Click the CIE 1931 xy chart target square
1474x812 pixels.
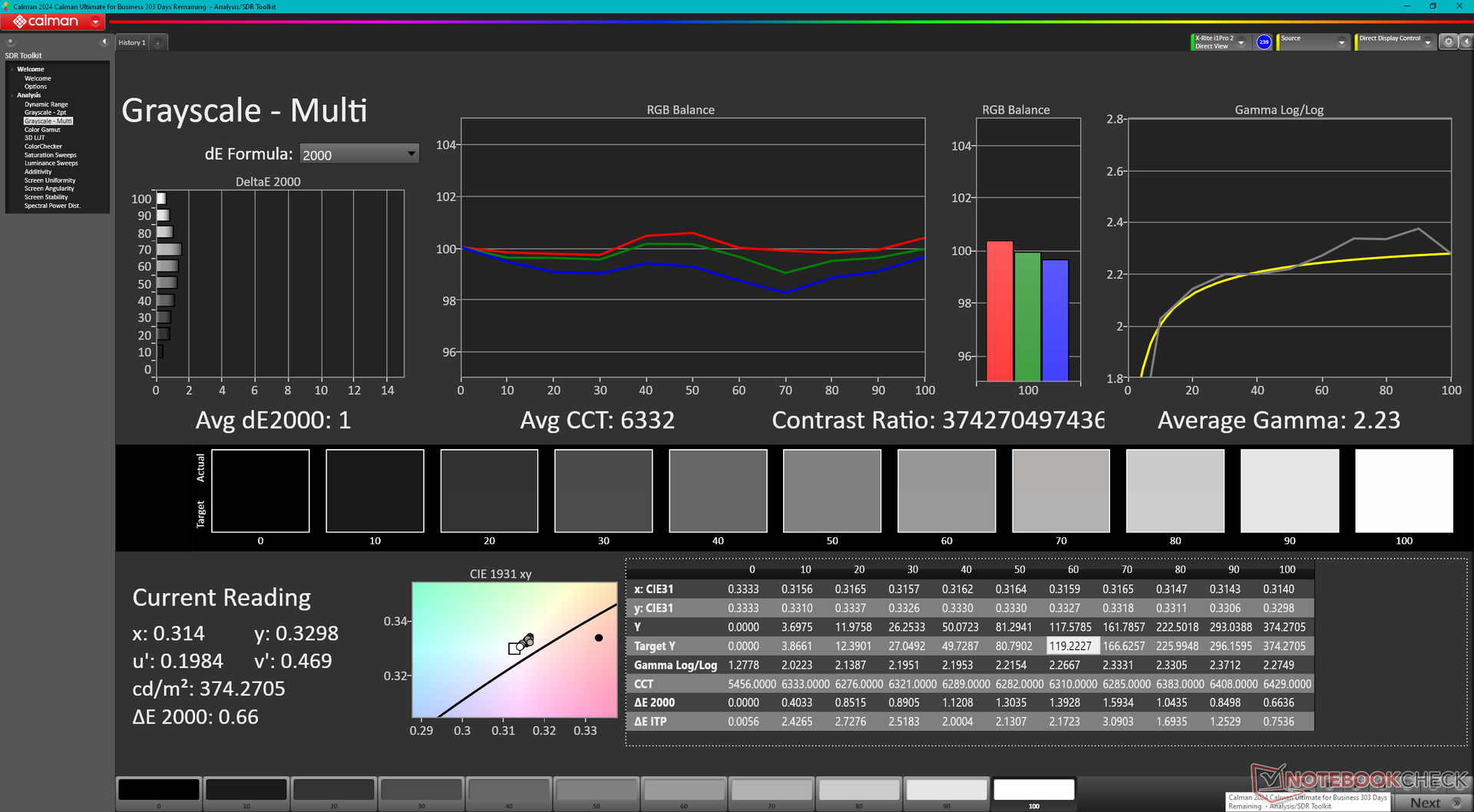pyautogui.click(x=514, y=649)
